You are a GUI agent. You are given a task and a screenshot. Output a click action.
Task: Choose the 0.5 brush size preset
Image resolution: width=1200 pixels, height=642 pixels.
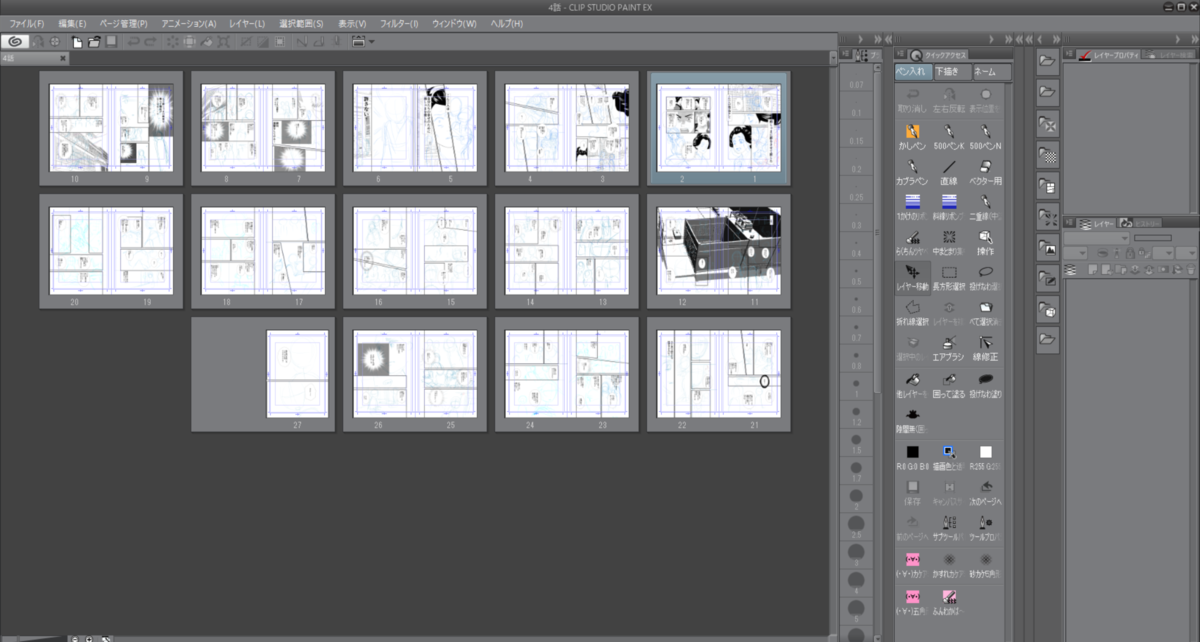(x=856, y=277)
